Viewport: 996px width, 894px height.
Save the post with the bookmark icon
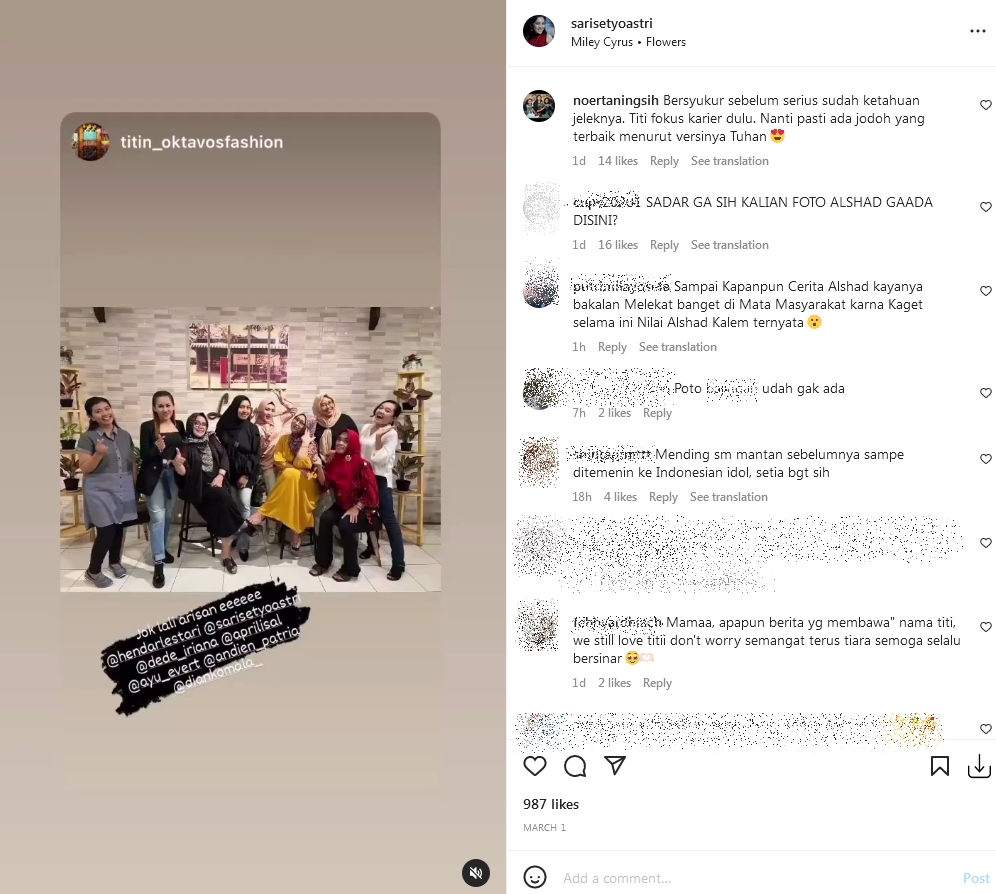pyautogui.click(x=939, y=766)
